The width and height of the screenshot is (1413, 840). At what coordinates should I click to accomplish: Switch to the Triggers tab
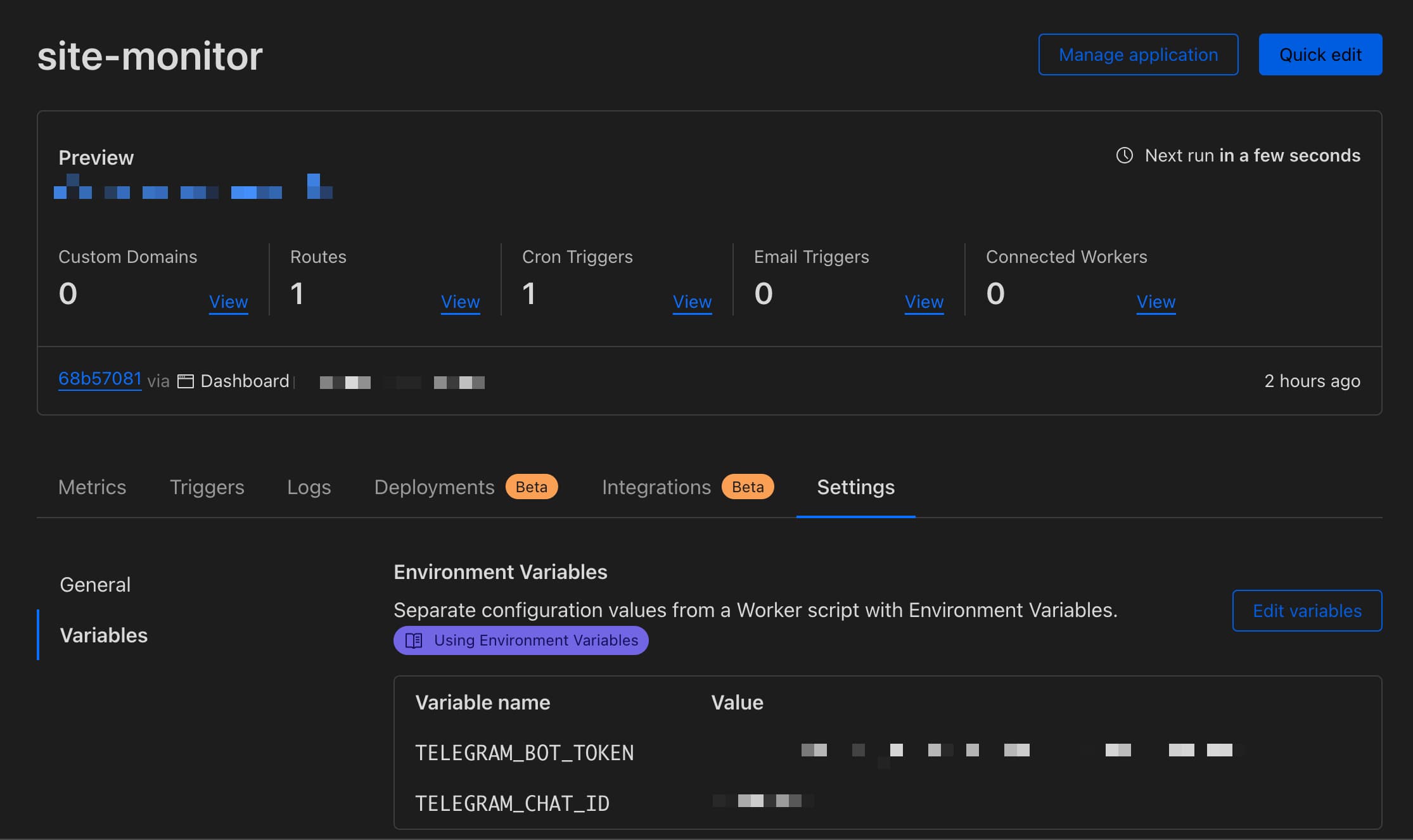(x=207, y=487)
